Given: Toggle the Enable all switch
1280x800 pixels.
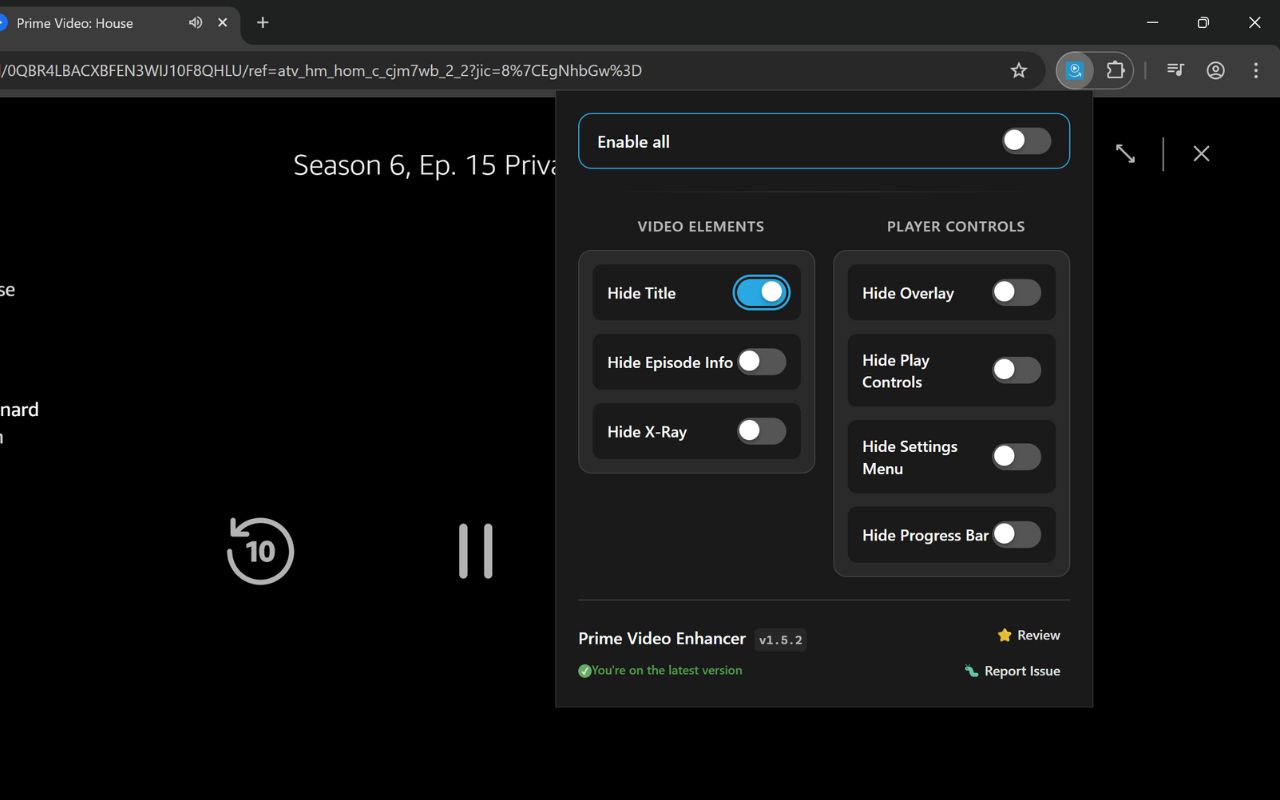Looking at the screenshot, I should [1027, 141].
